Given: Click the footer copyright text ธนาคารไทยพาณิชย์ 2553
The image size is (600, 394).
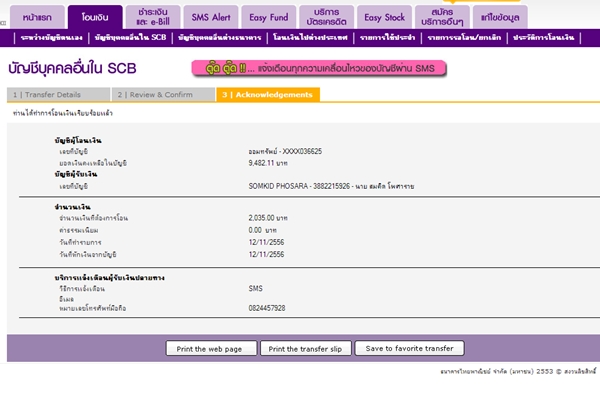Looking at the screenshot, I should 518,371.
